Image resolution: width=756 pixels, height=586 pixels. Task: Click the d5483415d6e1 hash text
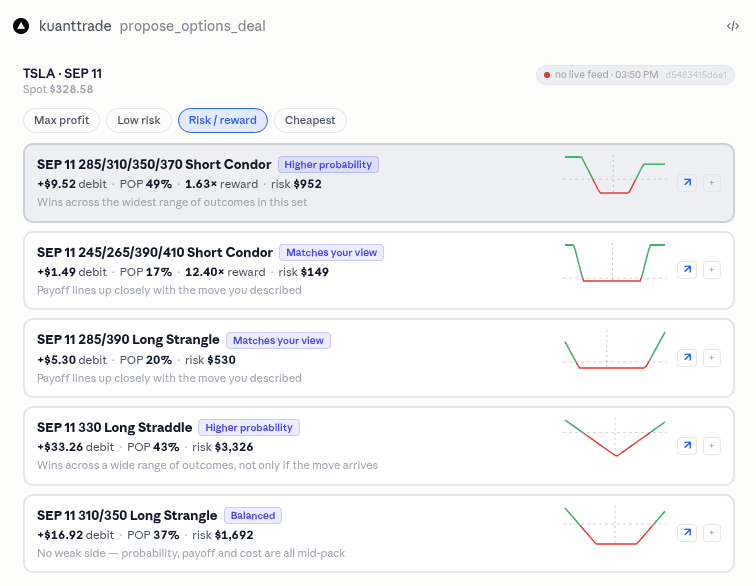pyautogui.click(x=696, y=75)
